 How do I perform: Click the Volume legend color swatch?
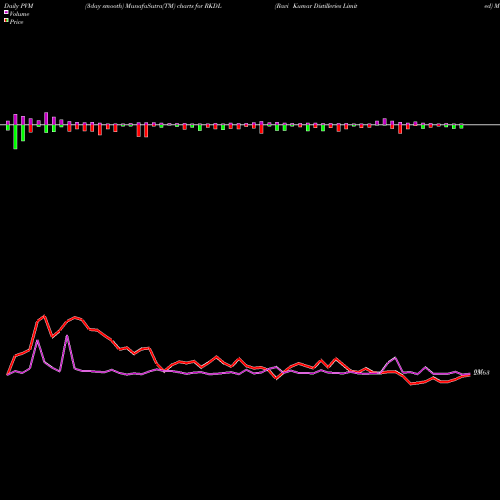pos(6,13)
